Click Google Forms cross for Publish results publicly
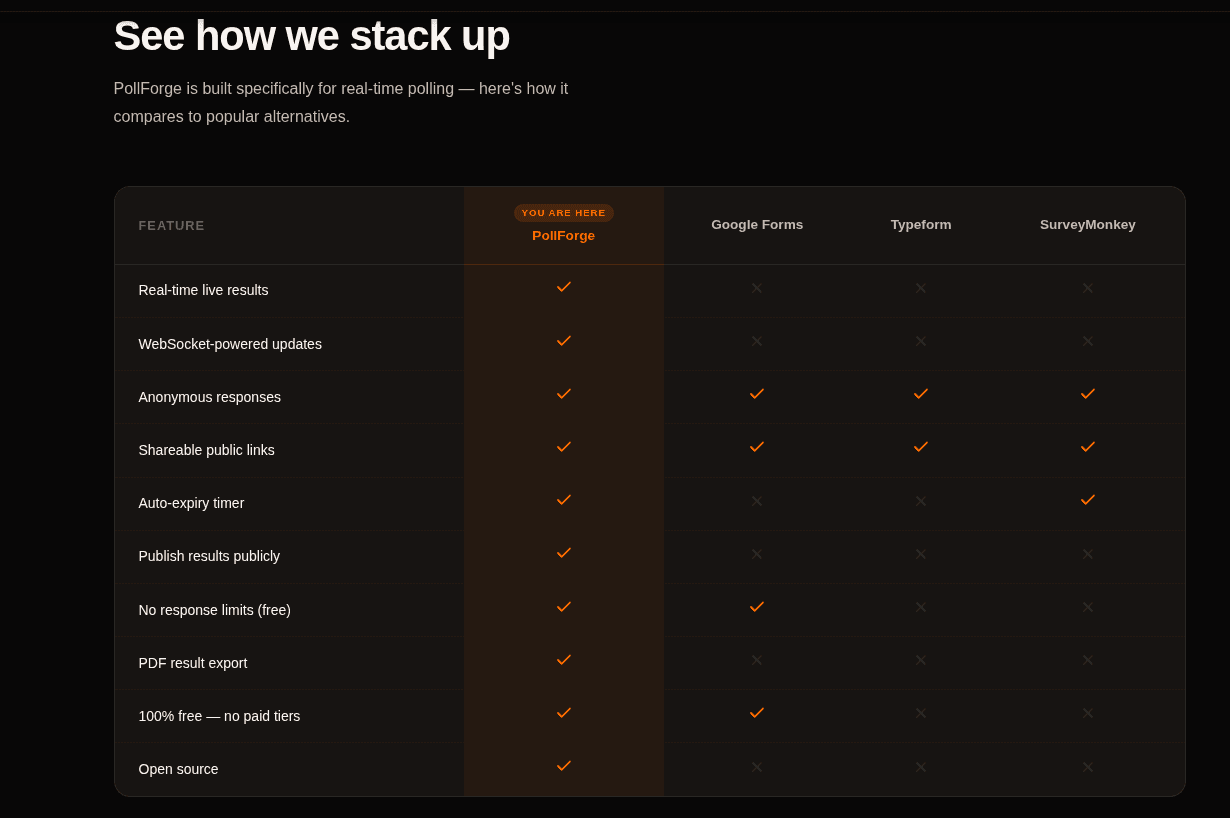The width and height of the screenshot is (1230, 818). (x=757, y=554)
